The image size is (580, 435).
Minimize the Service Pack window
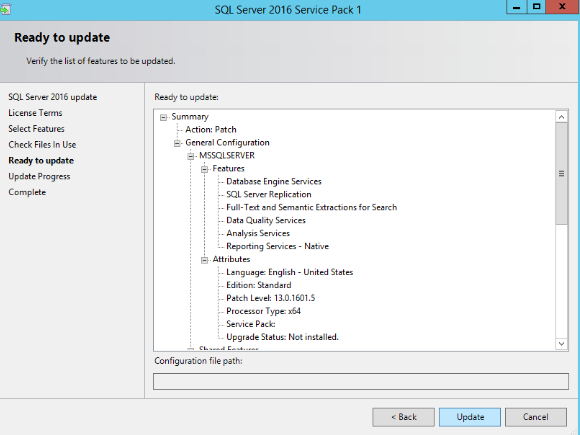coord(516,7)
